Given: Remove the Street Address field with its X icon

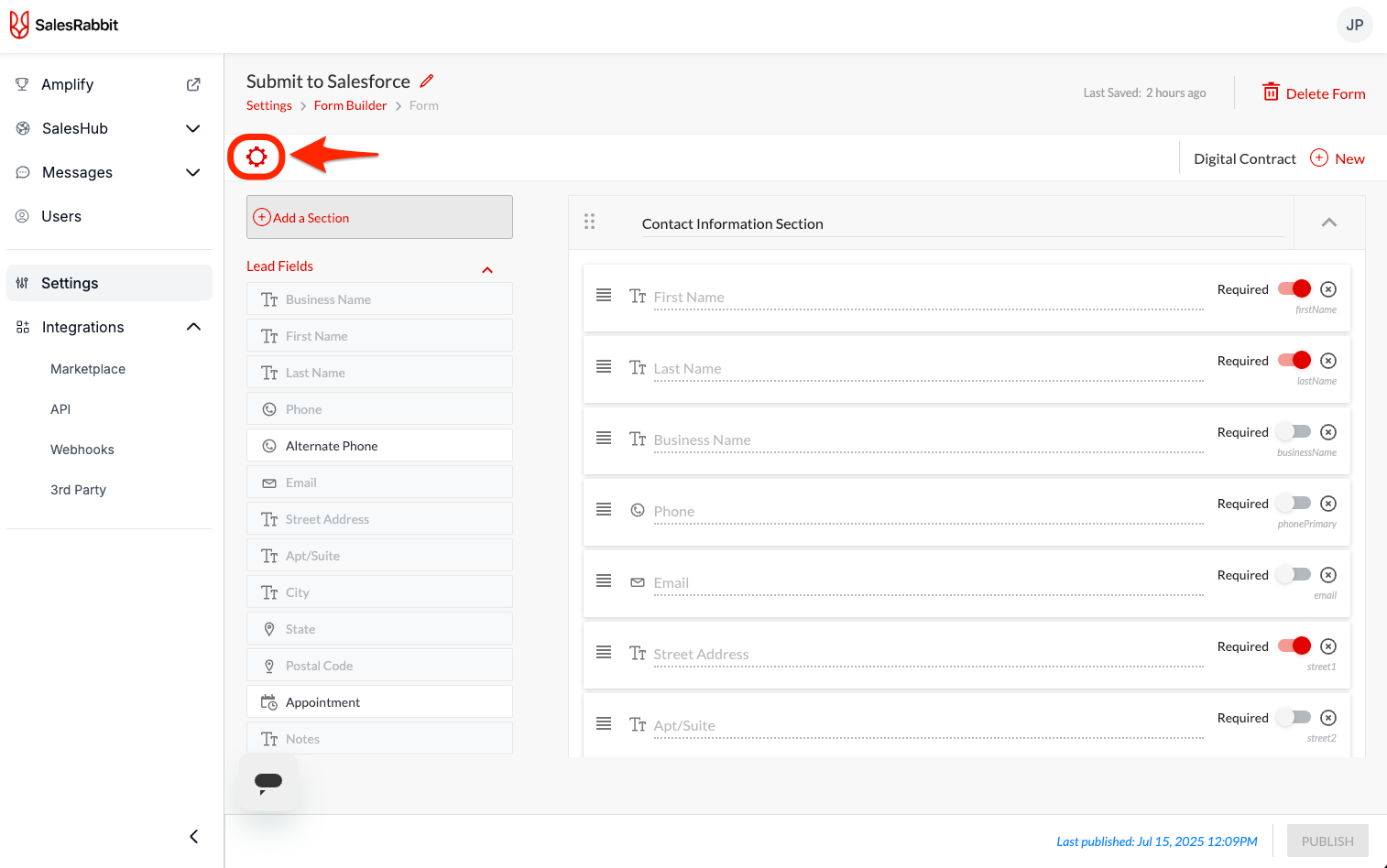Looking at the screenshot, I should [1328, 646].
